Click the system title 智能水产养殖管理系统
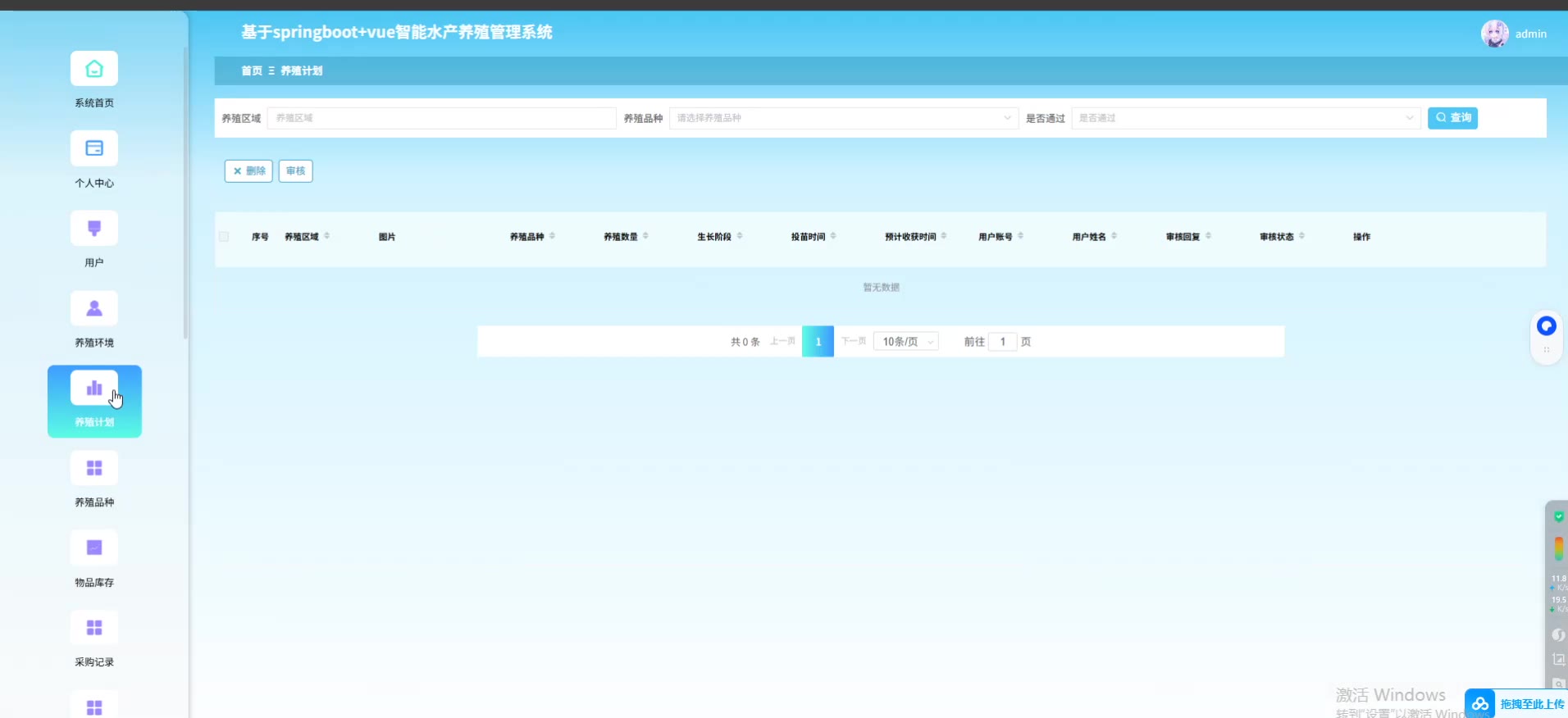This screenshot has width=1568, height=718. tap(473, 33)
